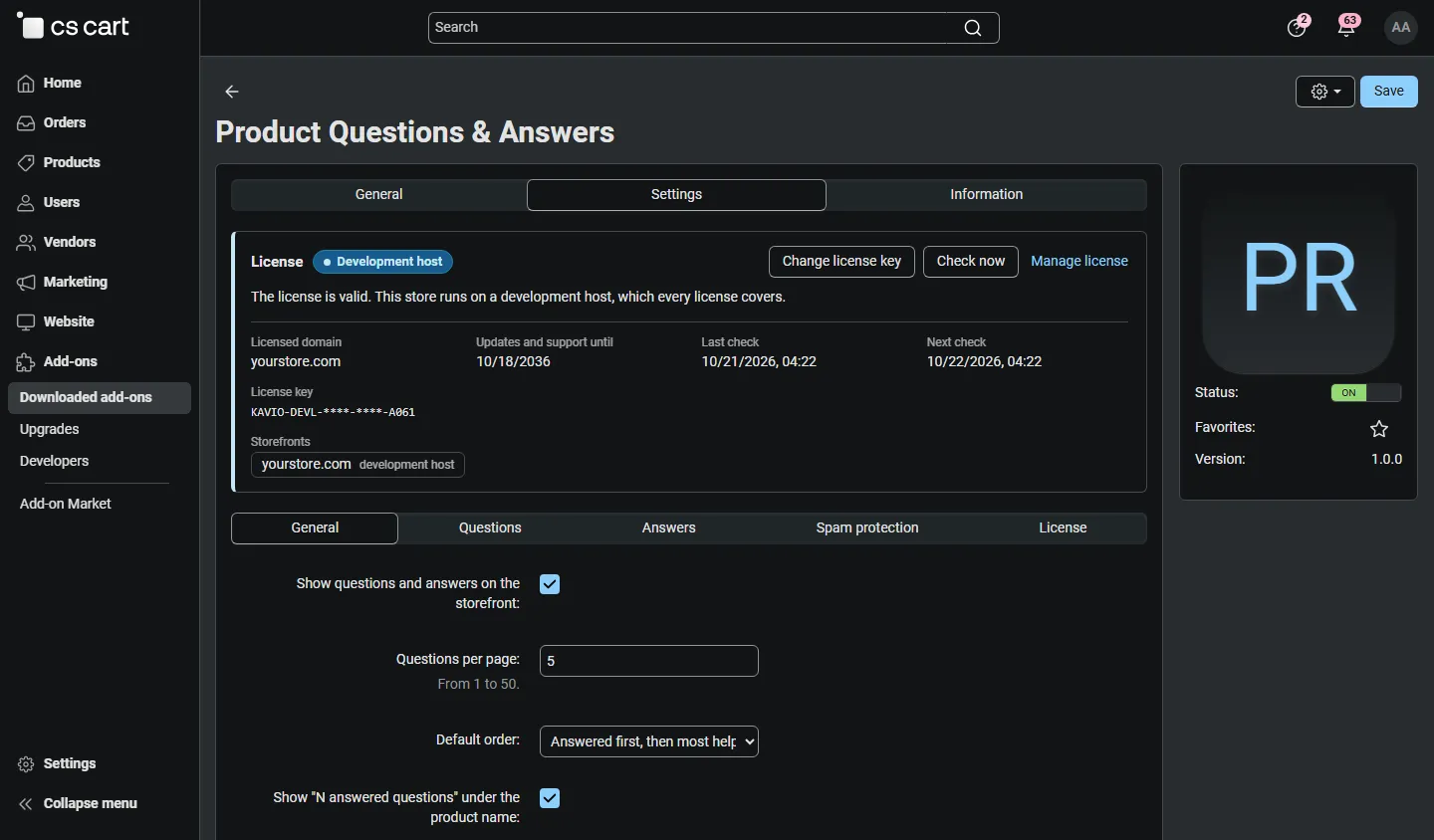This screenshot has height=840, width=1434.
Task: Click Change license key button
Action: click(841, 262)
